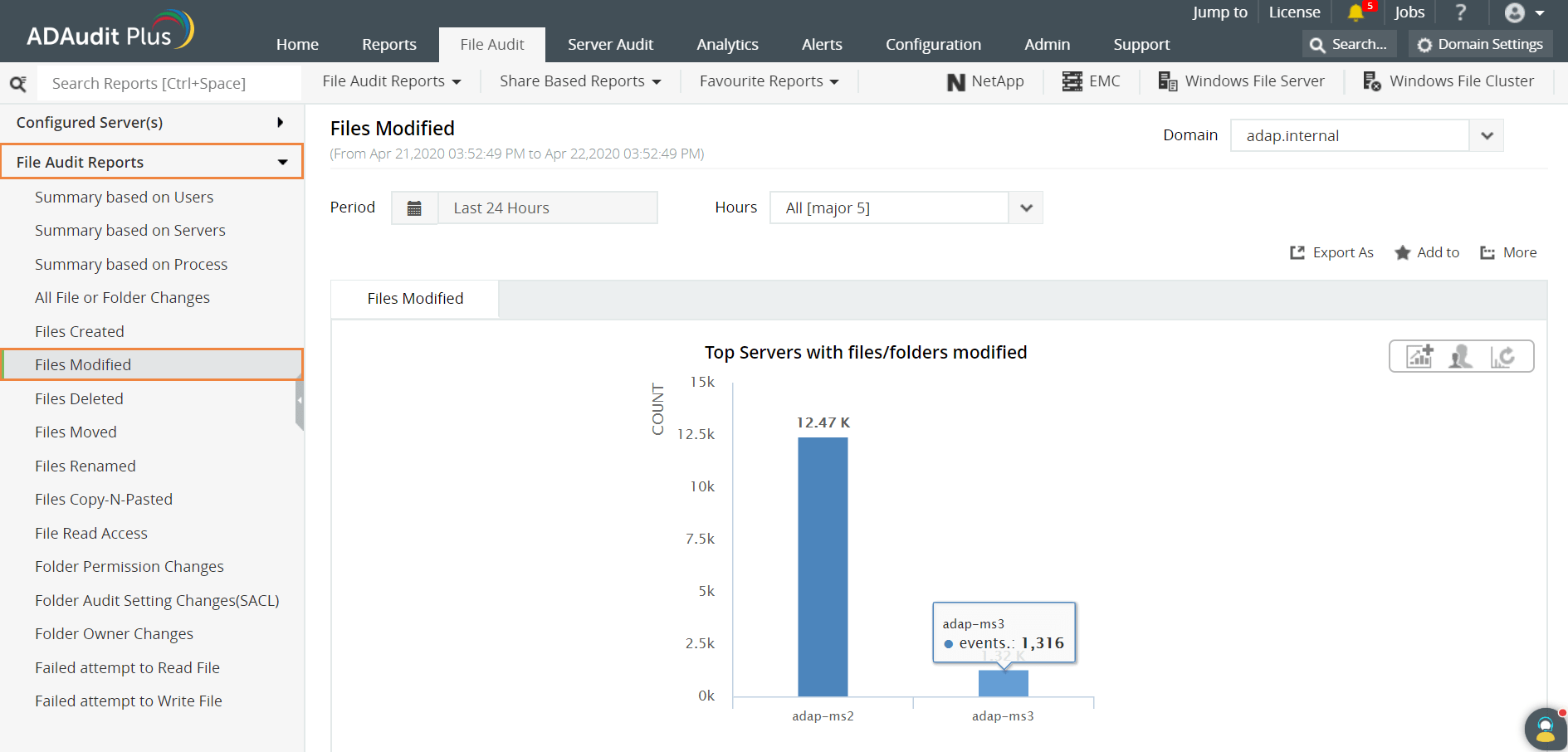
Task: Click the search reports magnifier icon
Action: [x=17, y=84]
